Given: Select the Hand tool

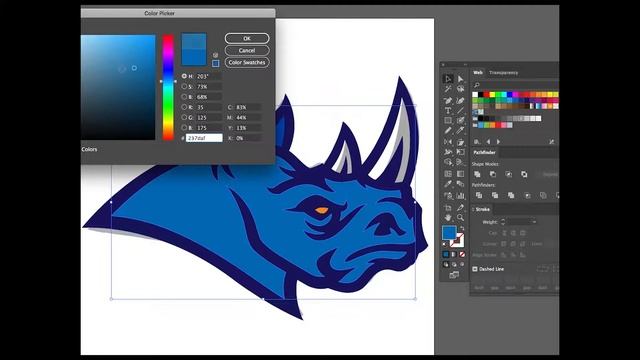Looking at the screenshot, I should (x=448, y=217).
